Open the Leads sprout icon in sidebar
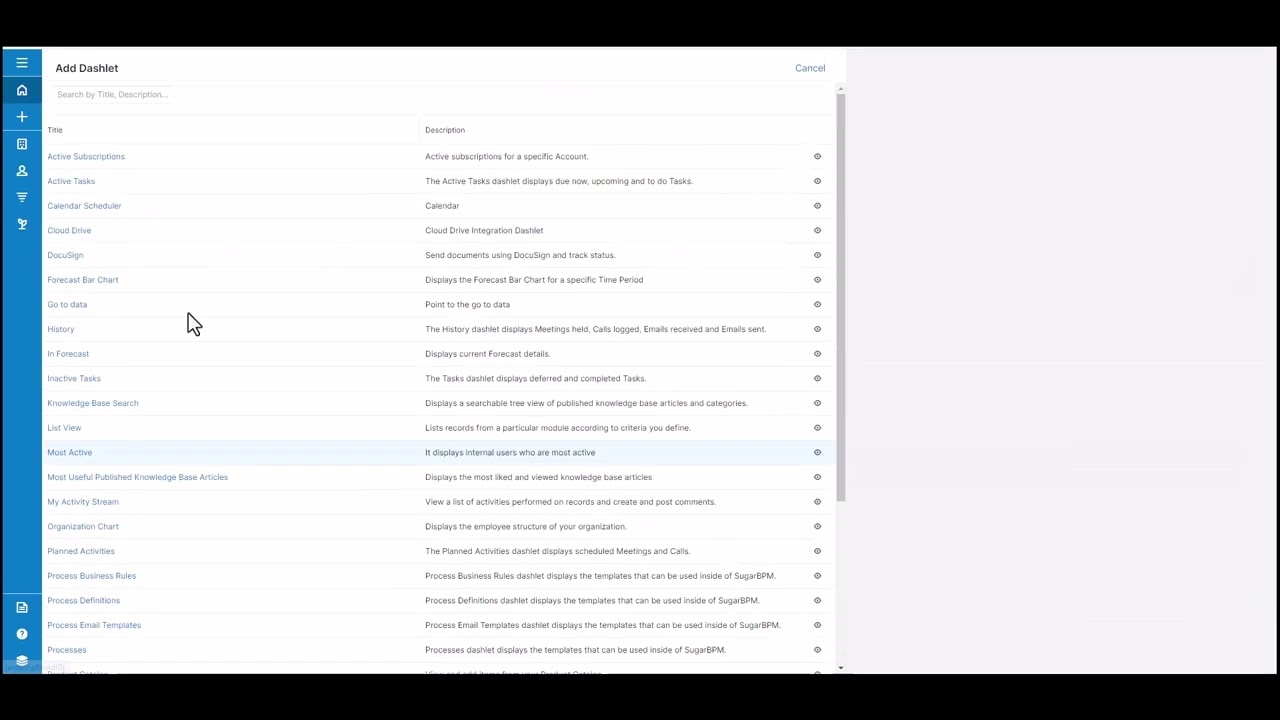1280x720 pixels. point(22,224)
